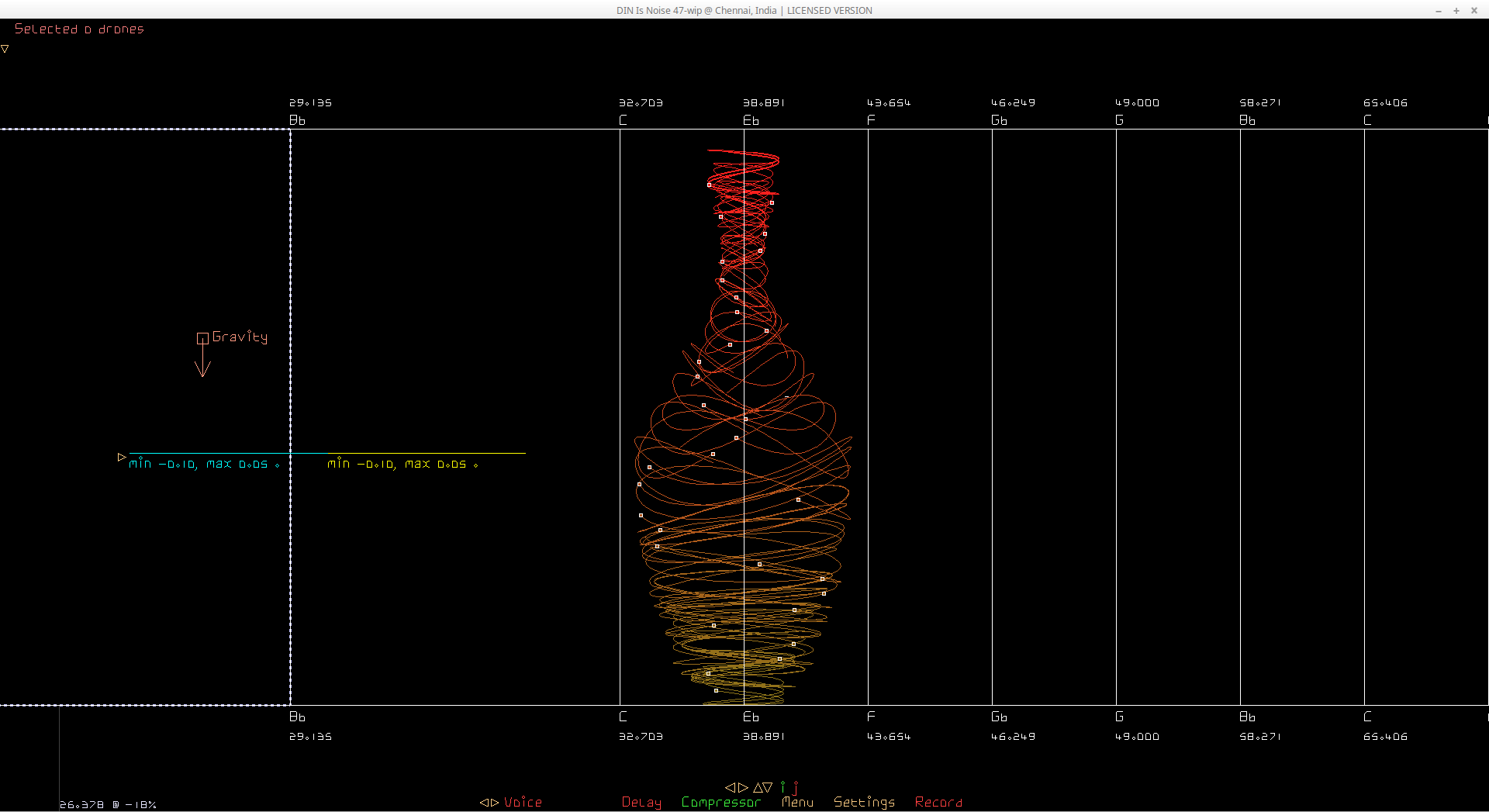Screen dimensions: 1489x812
Task: Click the red j icon
Action: click(x=796, y=788)
